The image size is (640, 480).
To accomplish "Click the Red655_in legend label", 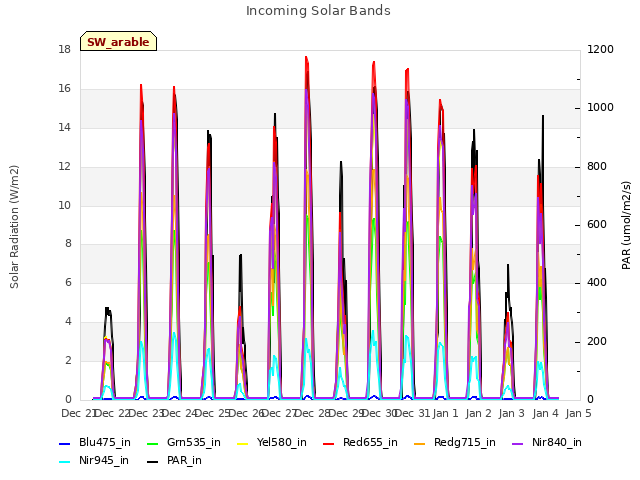I will click(370, 442).
